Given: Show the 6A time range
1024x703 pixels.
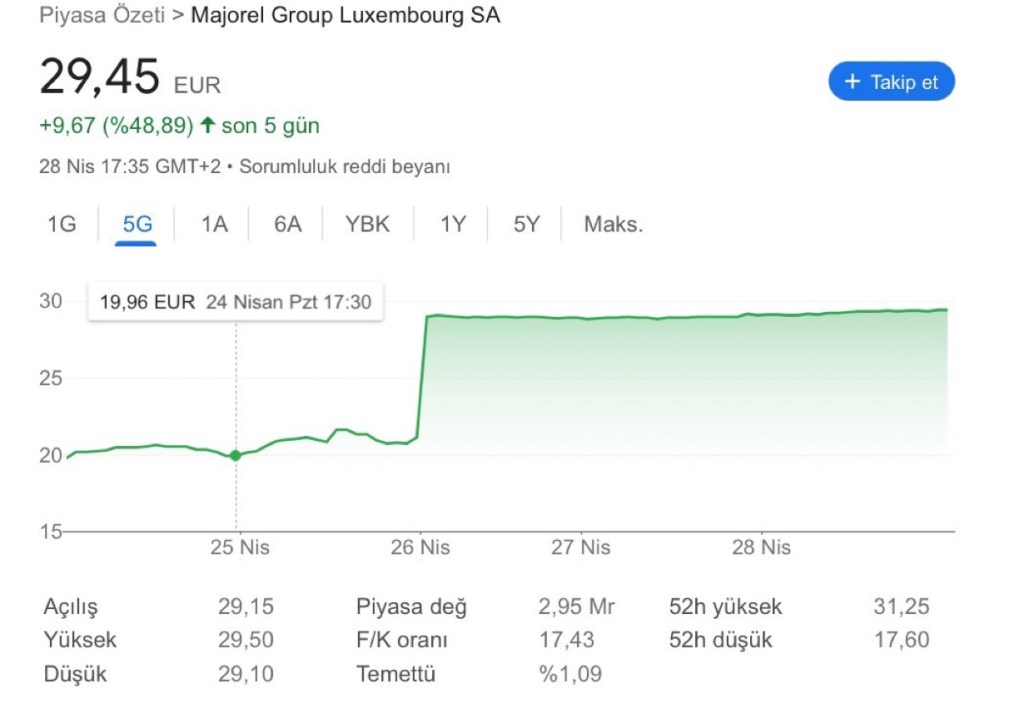Looking at the screenshot, I should [288, 224].
